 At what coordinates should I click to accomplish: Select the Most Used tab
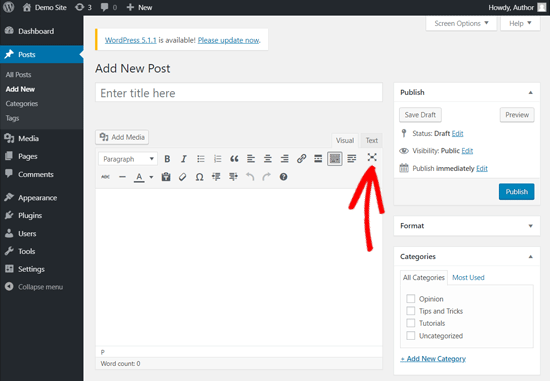tap(468, 278)
